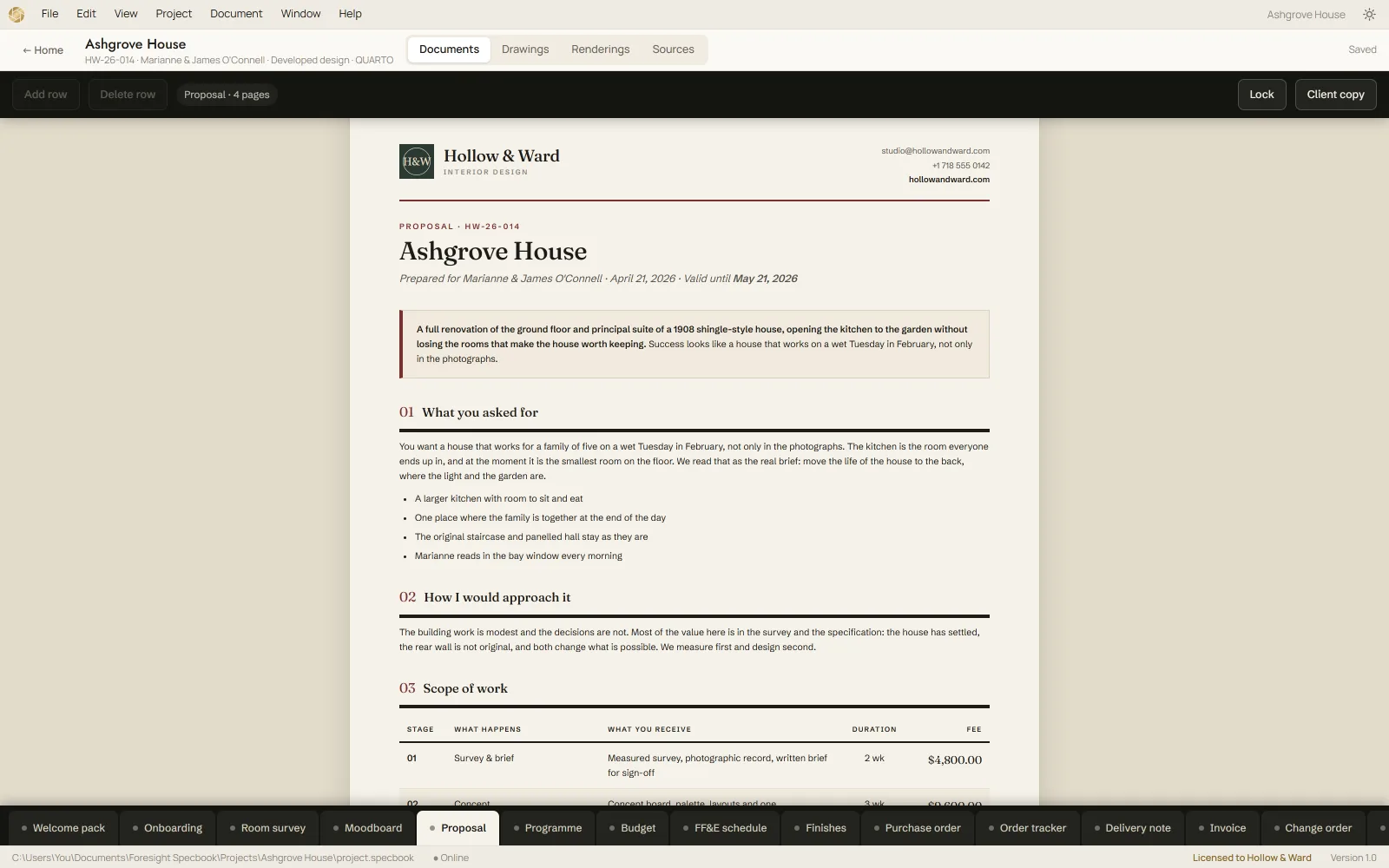Click the Saved status indicator

tap(1362, 49)
